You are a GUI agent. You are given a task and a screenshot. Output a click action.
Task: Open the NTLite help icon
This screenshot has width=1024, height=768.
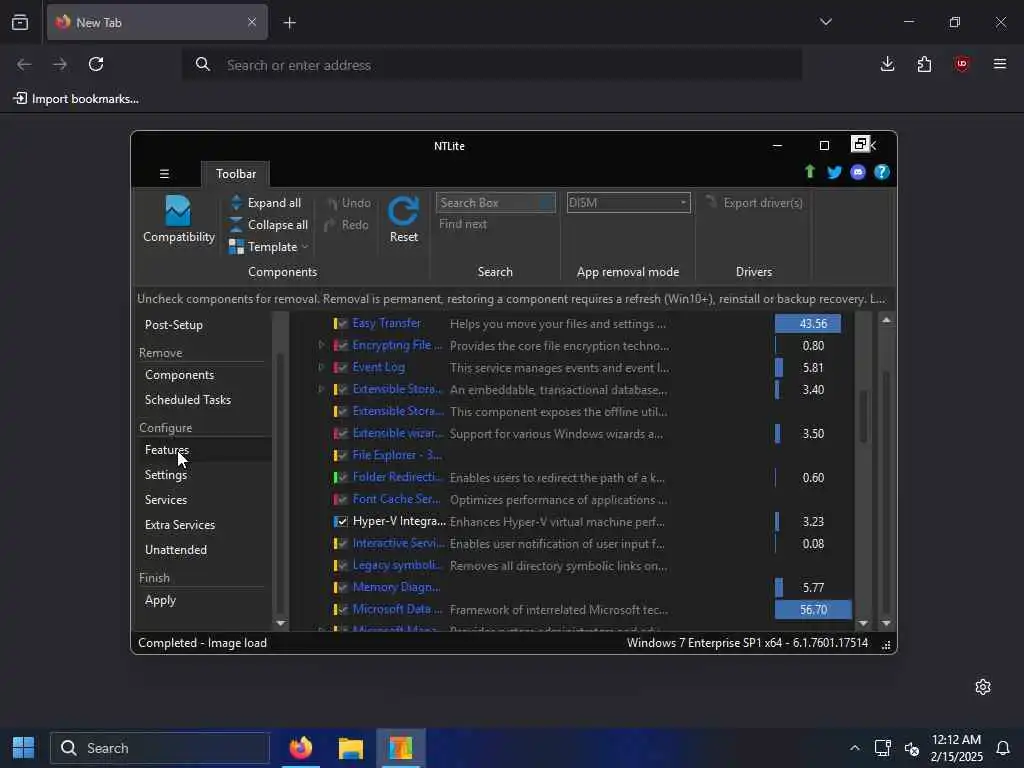pyautogui.click(x=882, y=172)
